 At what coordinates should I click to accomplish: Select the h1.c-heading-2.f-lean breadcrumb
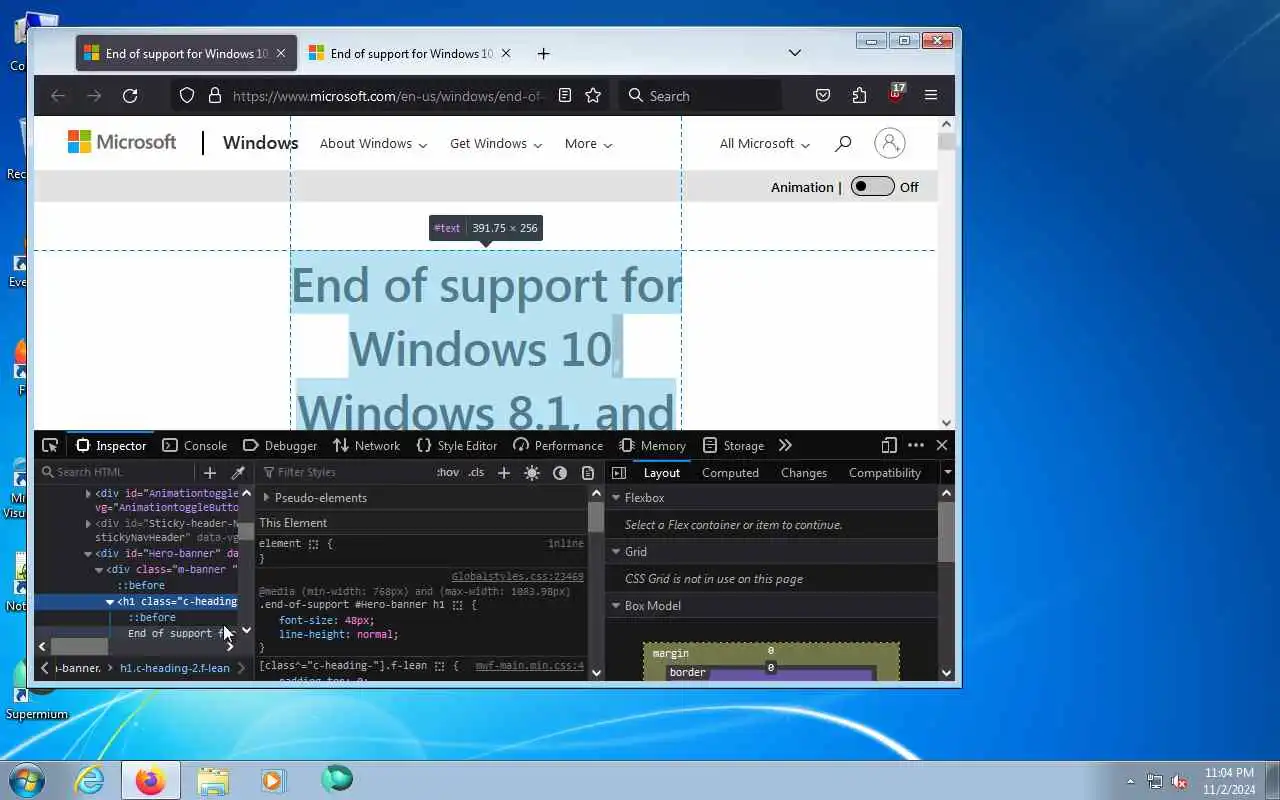[175, 668]
